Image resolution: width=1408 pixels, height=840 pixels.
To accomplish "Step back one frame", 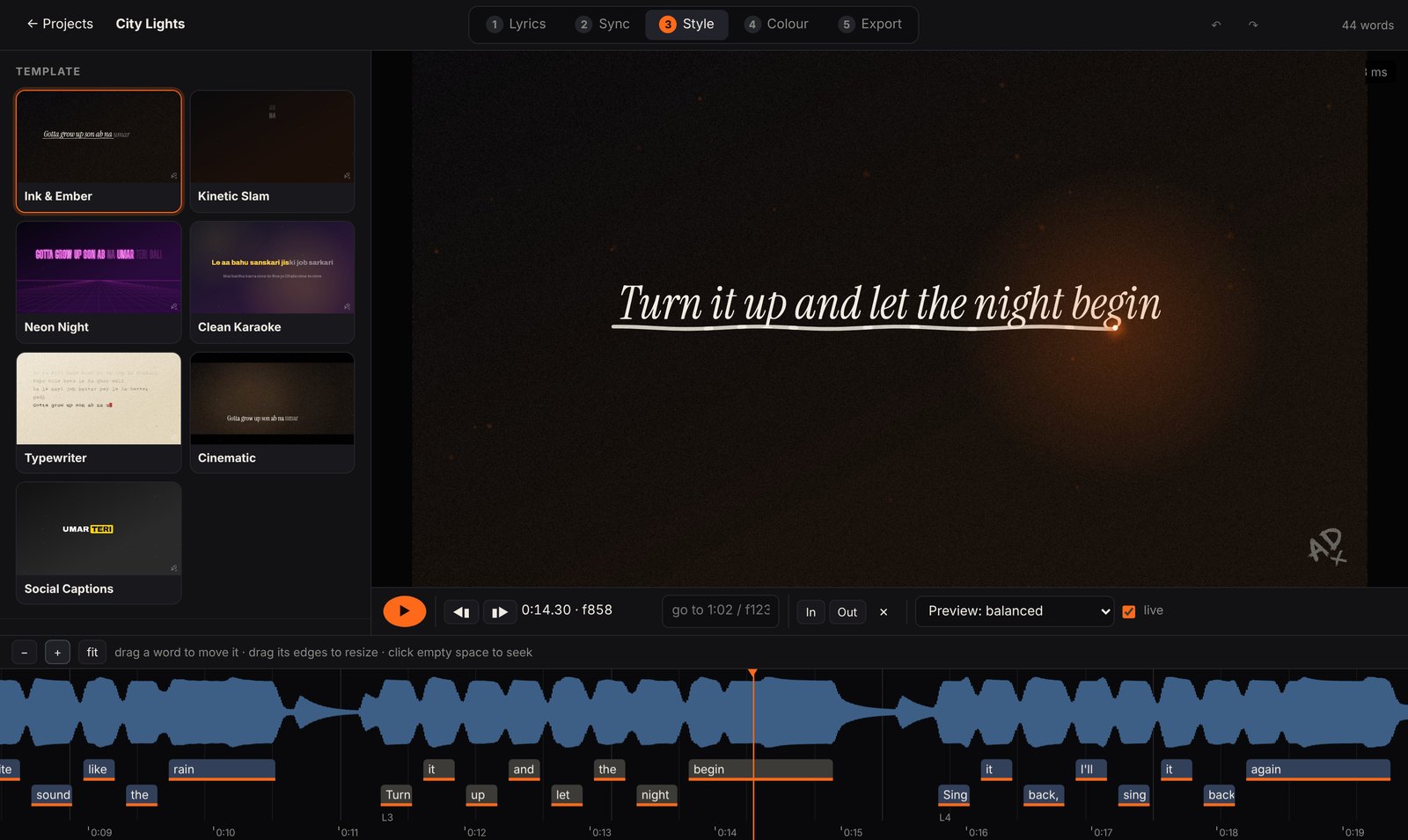I will tap(460, 612).
